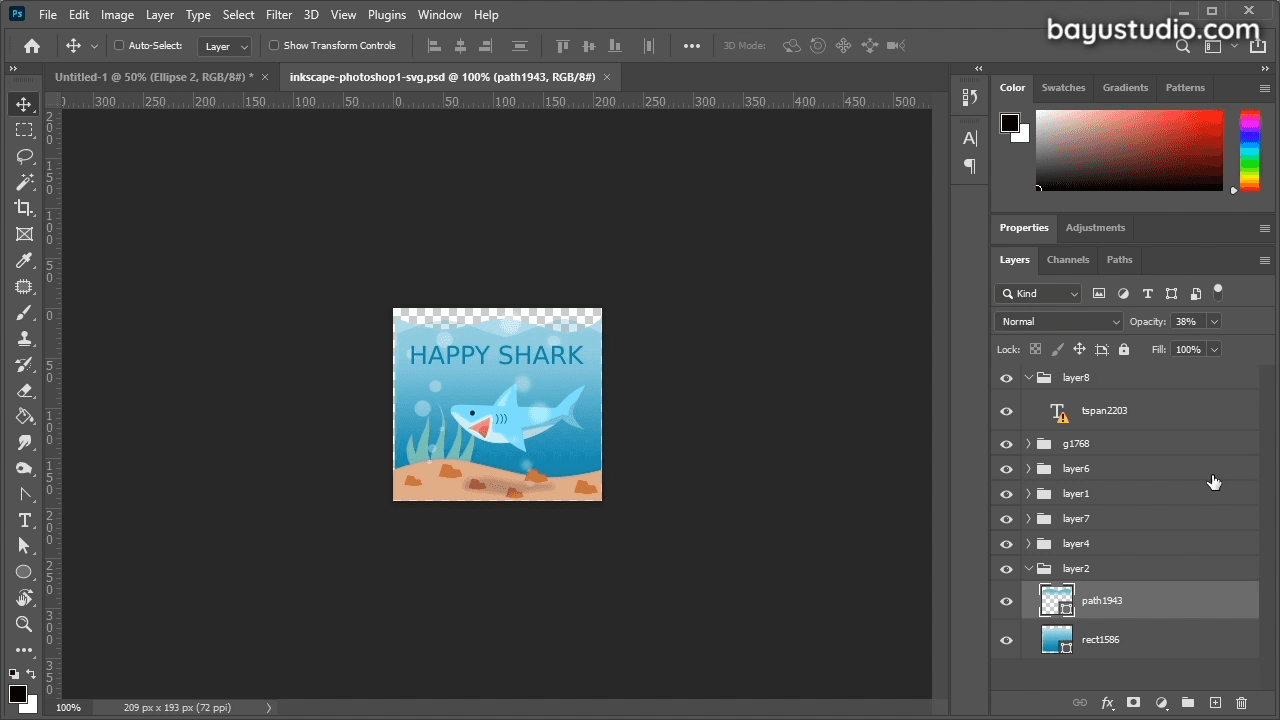
Task: Add layer mask icon in Layers panel
Action: tap(1134, 703)
